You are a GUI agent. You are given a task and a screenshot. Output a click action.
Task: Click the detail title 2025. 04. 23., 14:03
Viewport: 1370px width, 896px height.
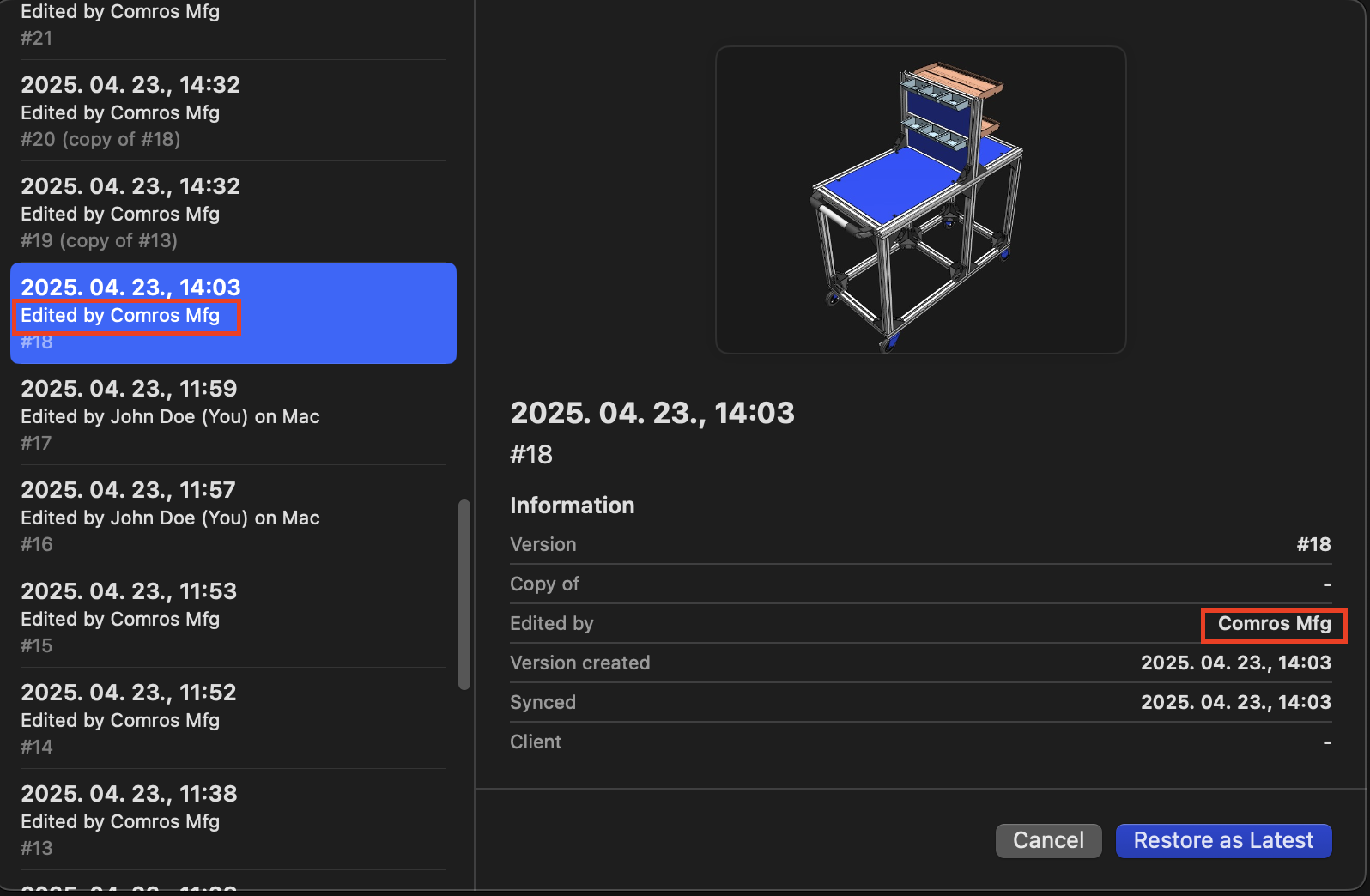point(652,413)
